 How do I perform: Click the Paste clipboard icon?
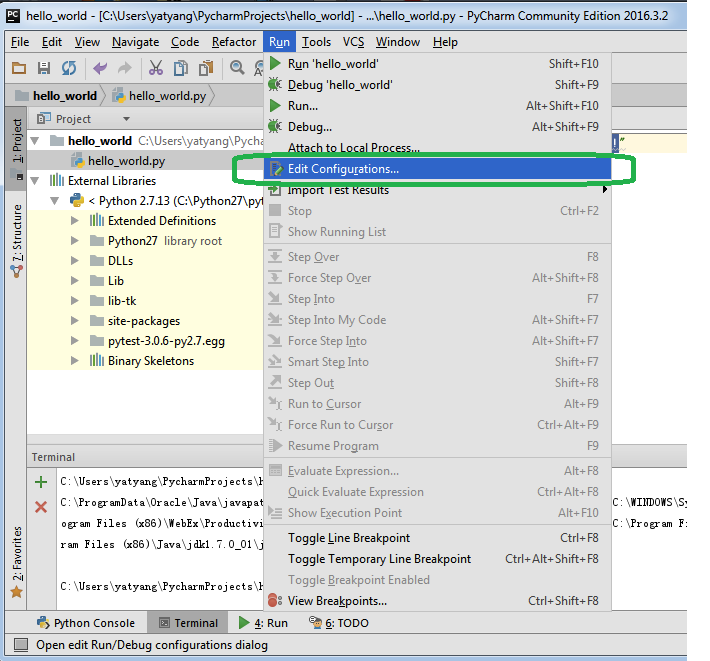[206, 68]
